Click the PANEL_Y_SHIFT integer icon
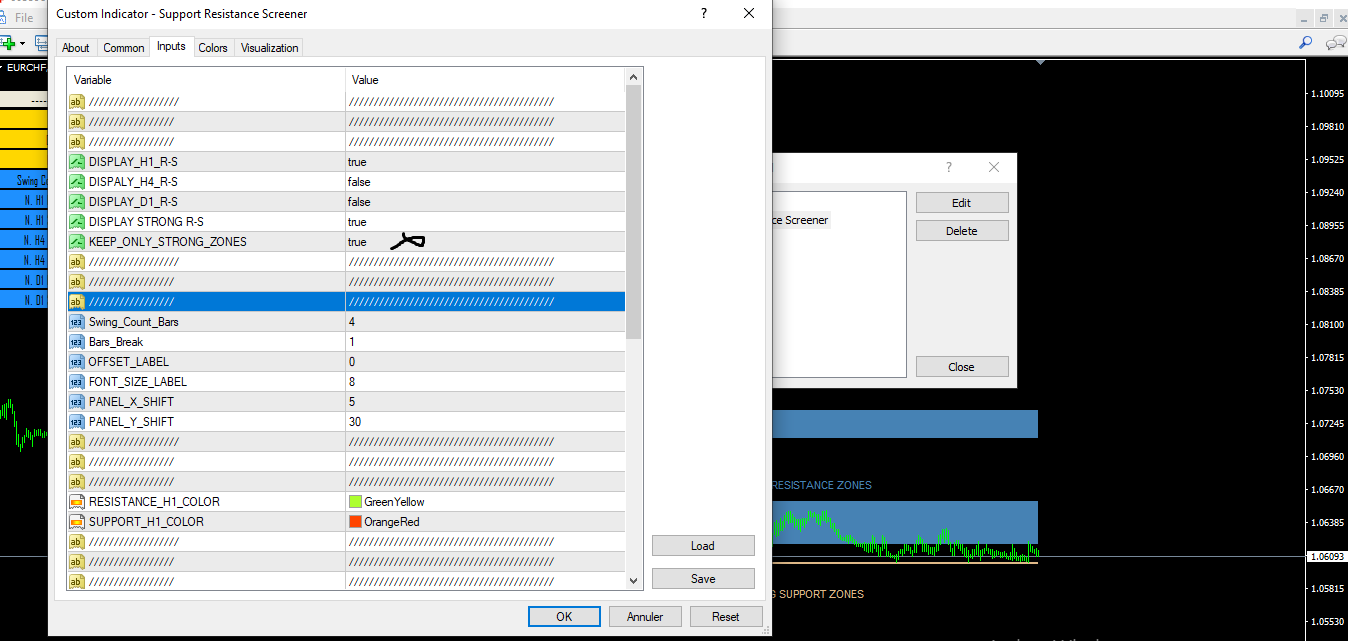 pyautogui.click(x=77, y=422)
